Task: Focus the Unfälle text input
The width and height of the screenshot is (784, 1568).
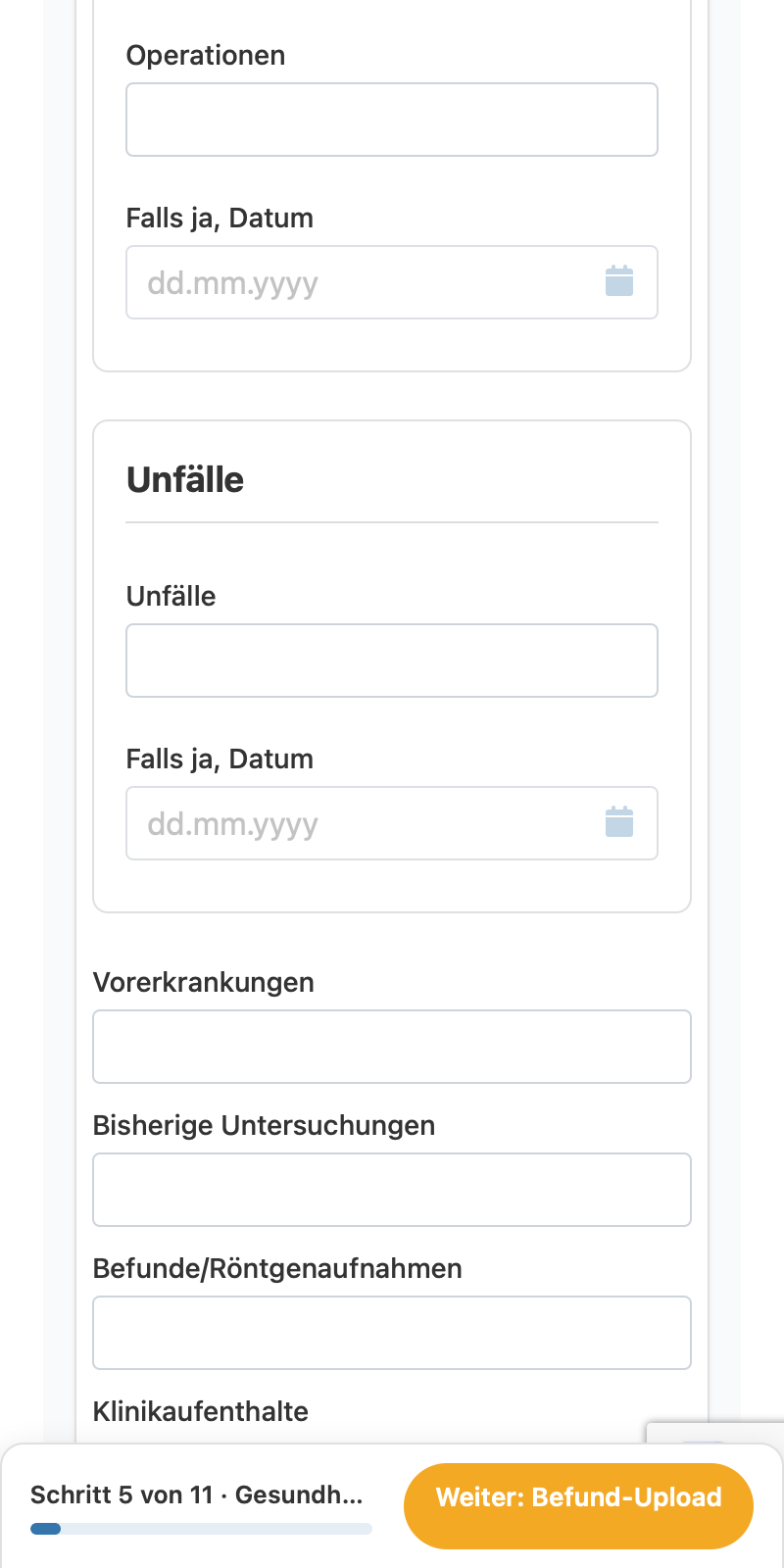Action: tap(392, 661)
